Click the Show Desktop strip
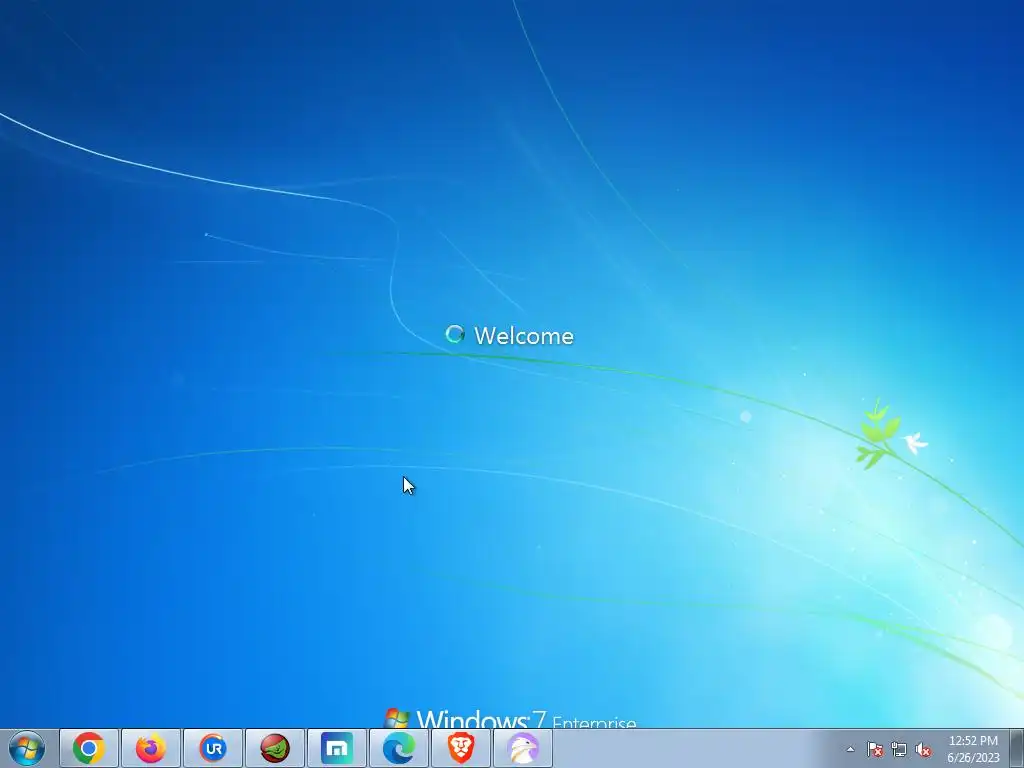 [x=1017, y=748]
